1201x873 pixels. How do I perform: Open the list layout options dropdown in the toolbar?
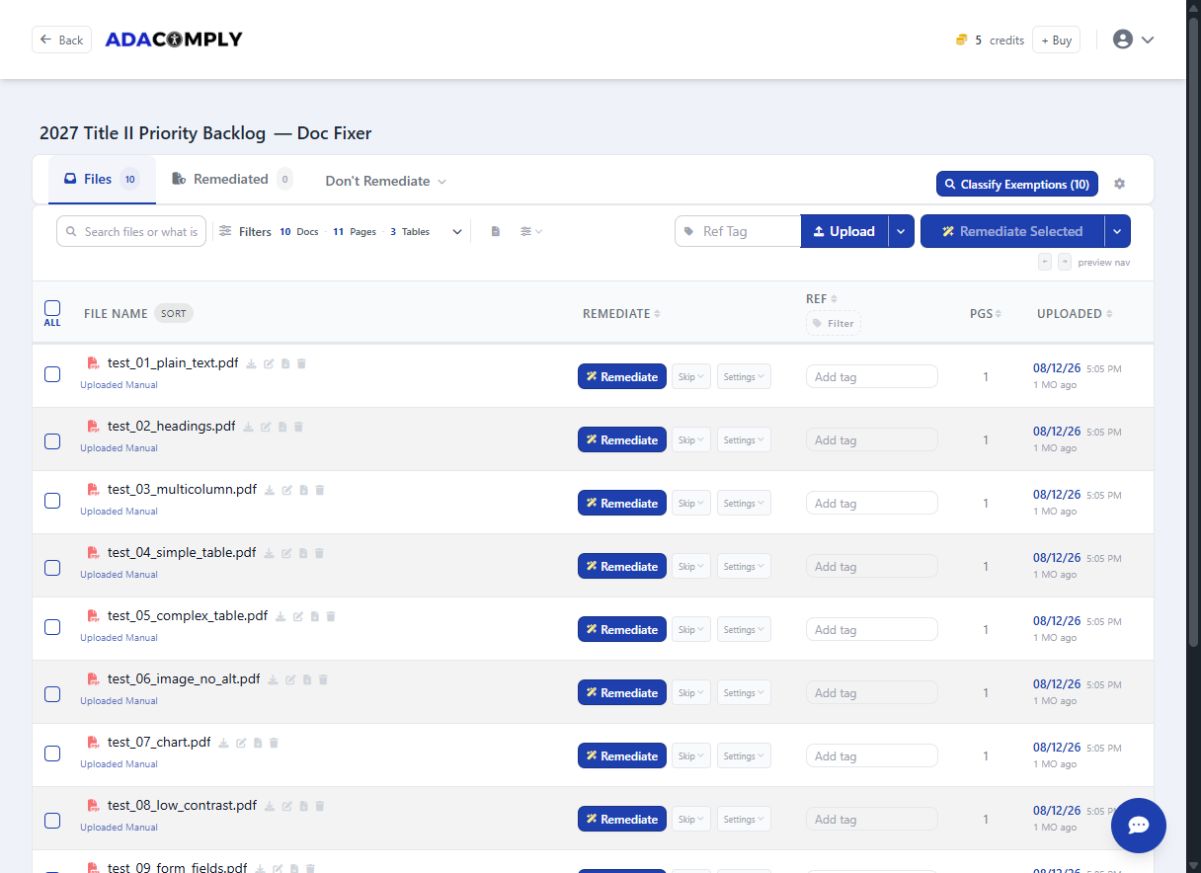click(x=531, y=231)
